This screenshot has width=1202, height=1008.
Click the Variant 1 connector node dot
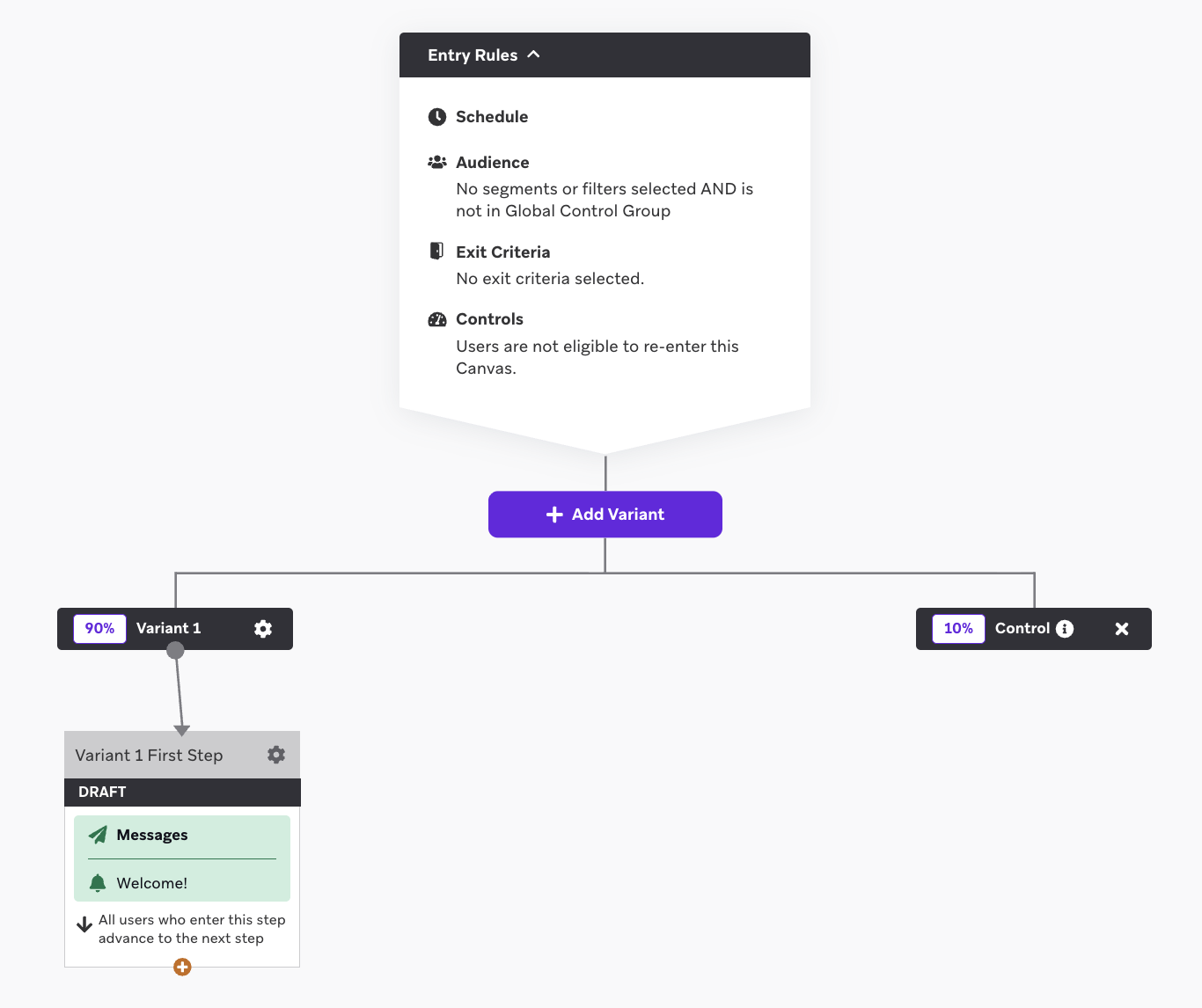click(x=175, y=650)
